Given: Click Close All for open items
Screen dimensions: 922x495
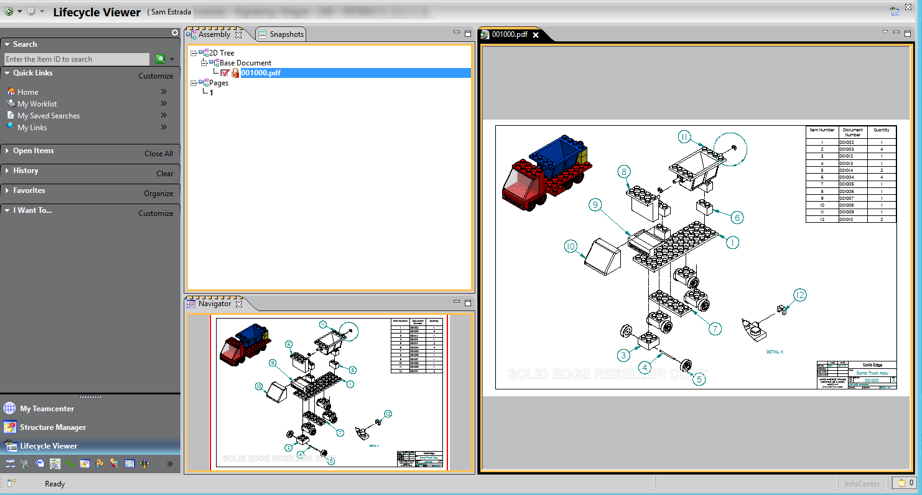Looking at the screenshot, I should (x=159, y=153).
